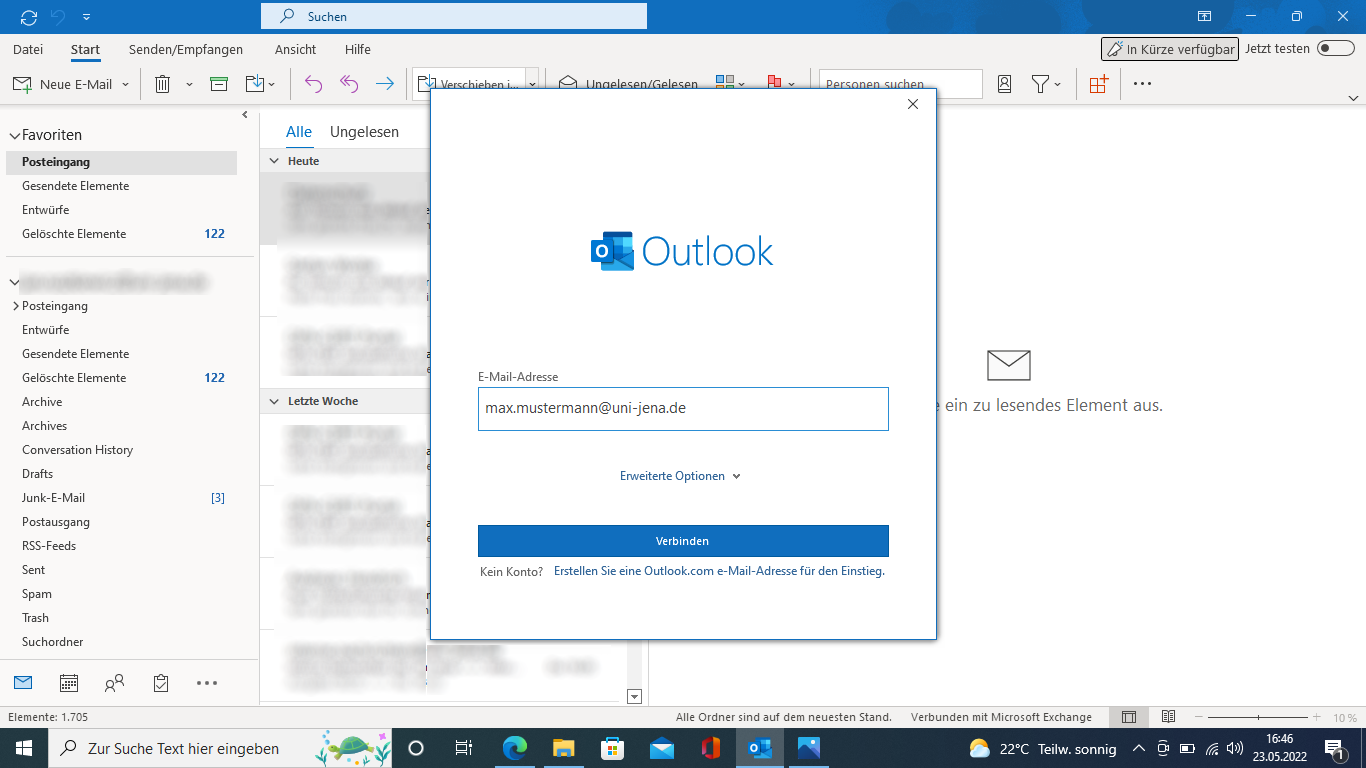Open Microsoft Edge from the taskbar
Viewport: 1366px width, 768px height.
tap(515, 748)
